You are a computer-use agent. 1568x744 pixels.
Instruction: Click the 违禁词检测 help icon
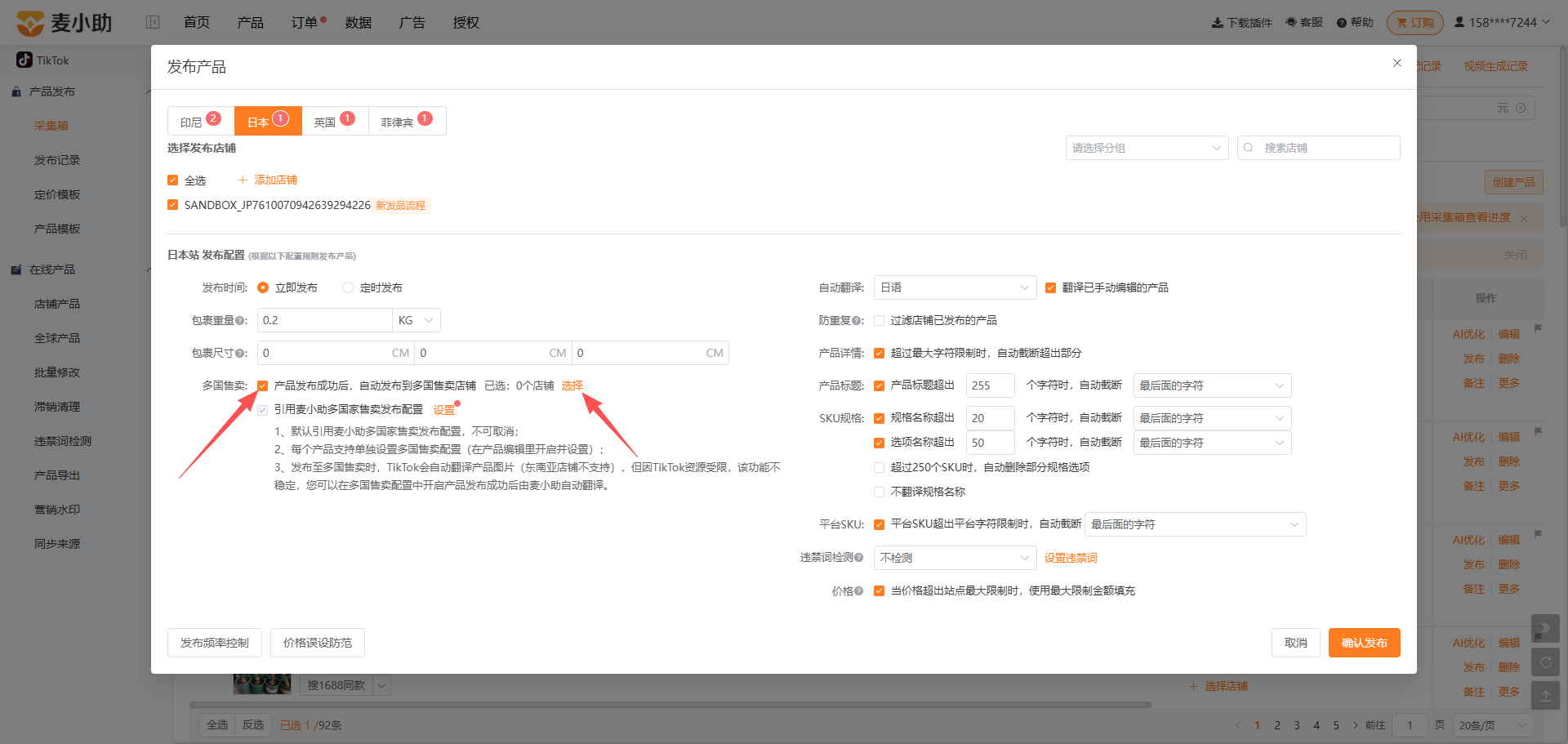859,558
